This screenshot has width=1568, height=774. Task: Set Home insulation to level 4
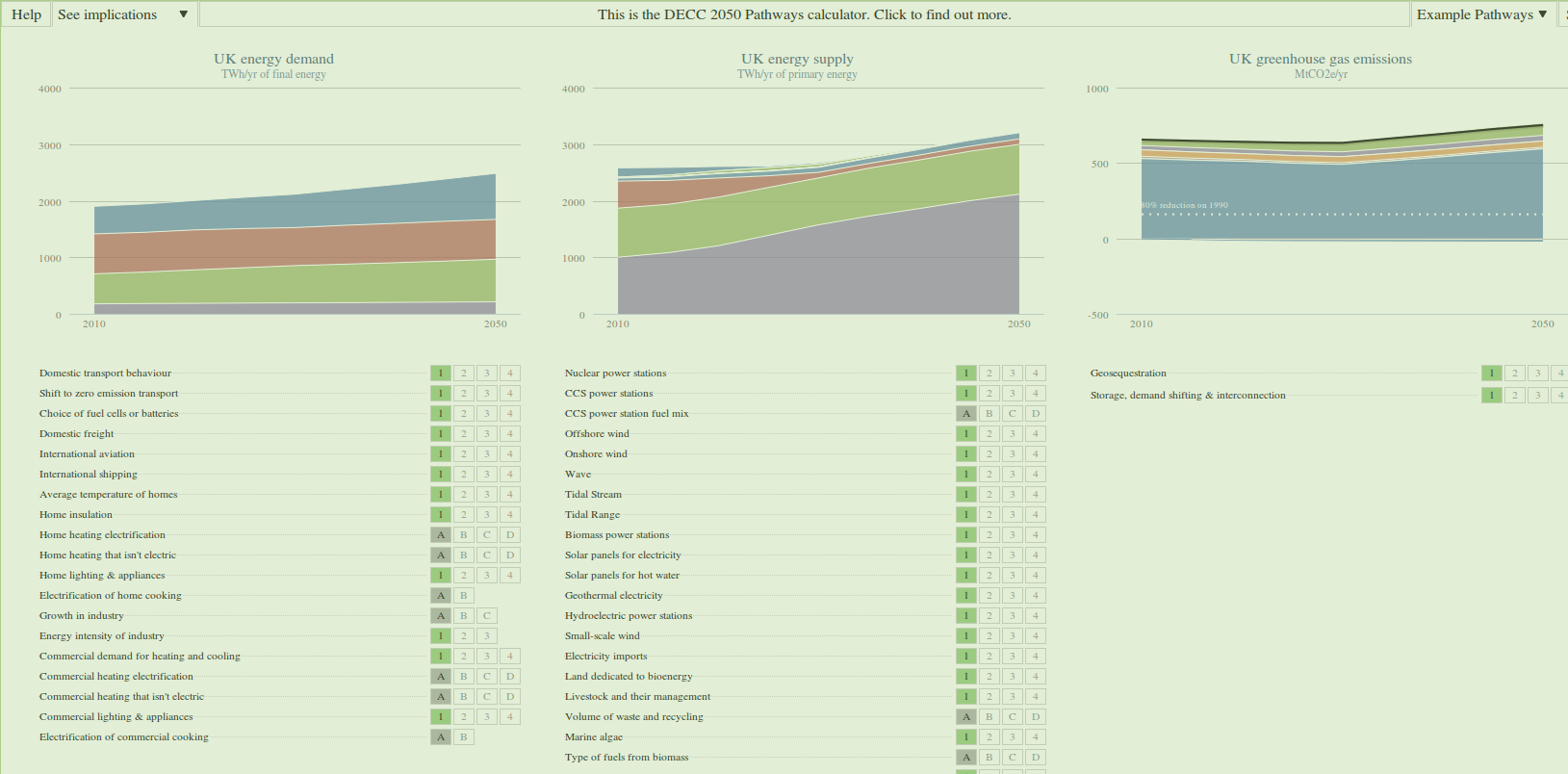click(510, 515)
